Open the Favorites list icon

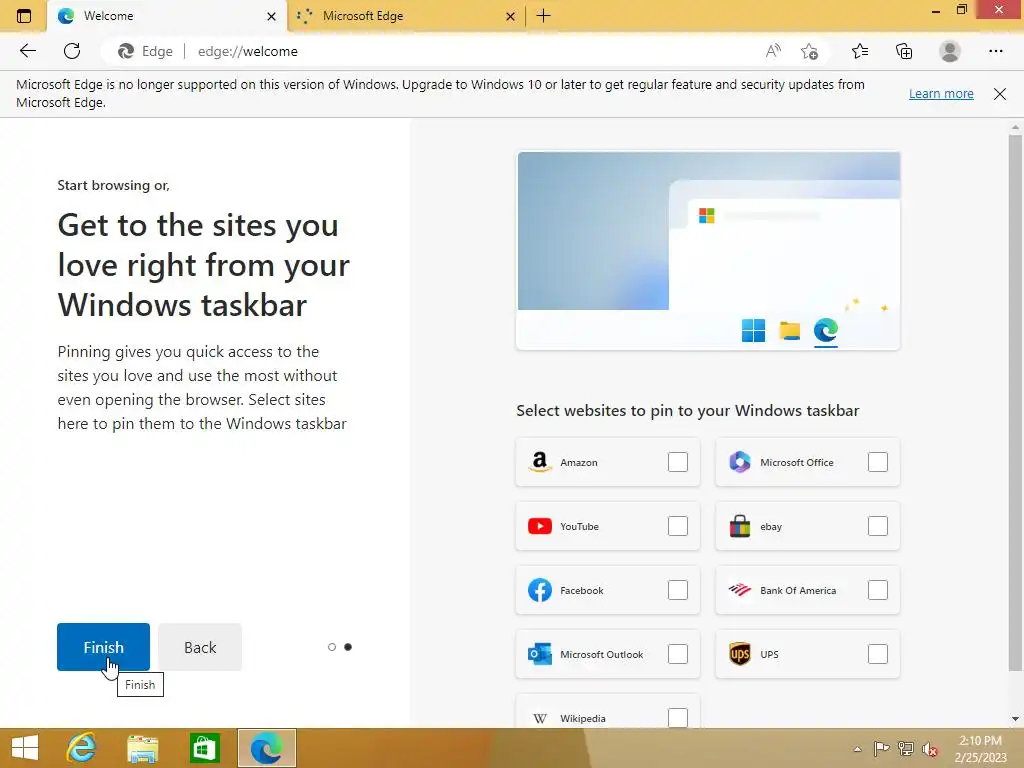click(x=860, y=51)
